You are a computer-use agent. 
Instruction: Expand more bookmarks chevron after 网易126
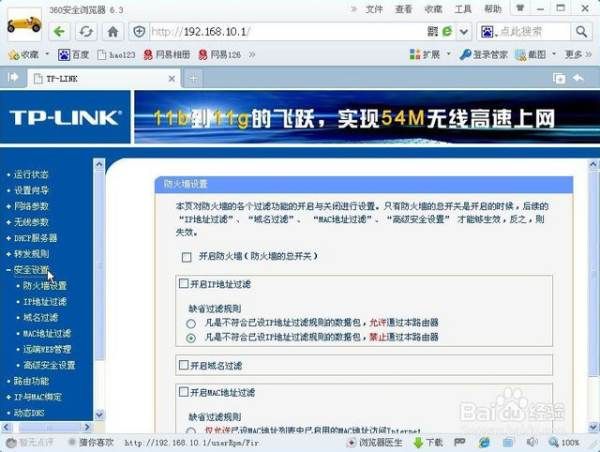point(252,55)
